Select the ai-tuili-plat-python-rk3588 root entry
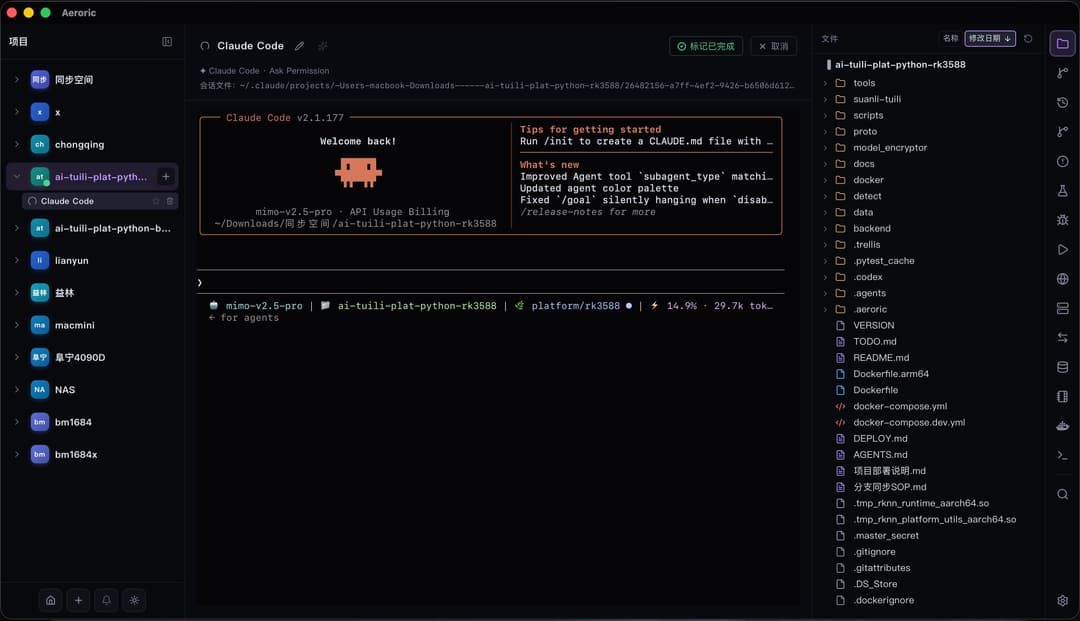 [900, 65]
